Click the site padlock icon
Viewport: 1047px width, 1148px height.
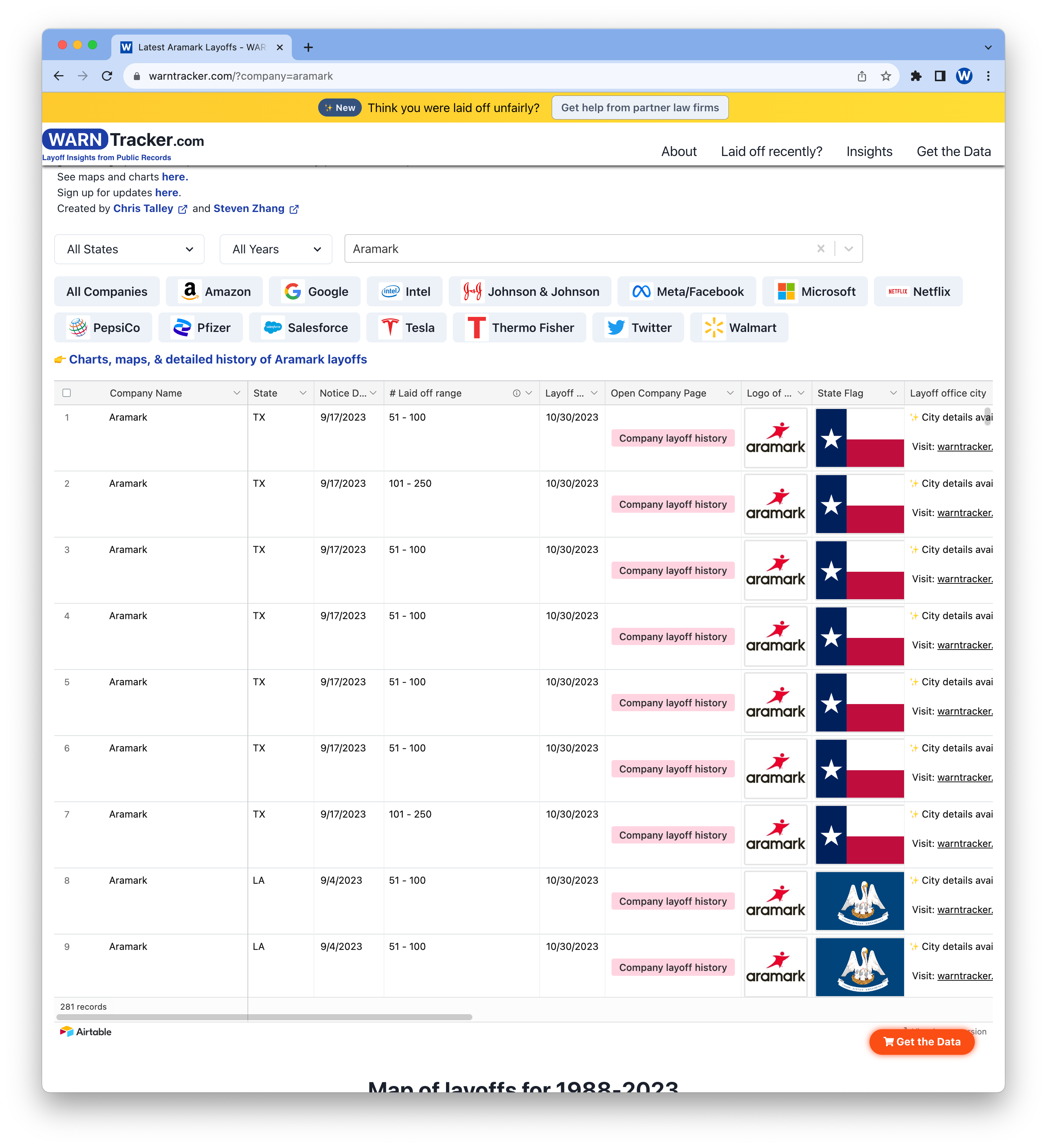137,76
